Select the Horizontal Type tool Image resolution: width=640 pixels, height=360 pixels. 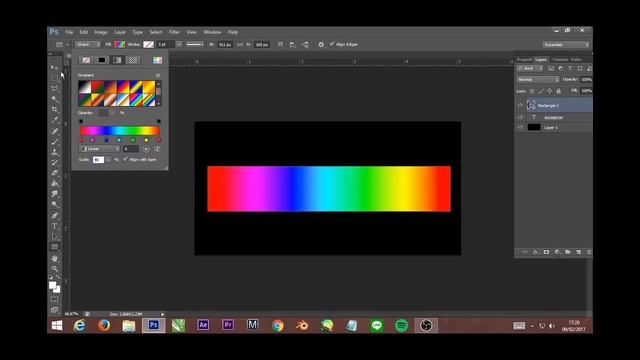54,226
